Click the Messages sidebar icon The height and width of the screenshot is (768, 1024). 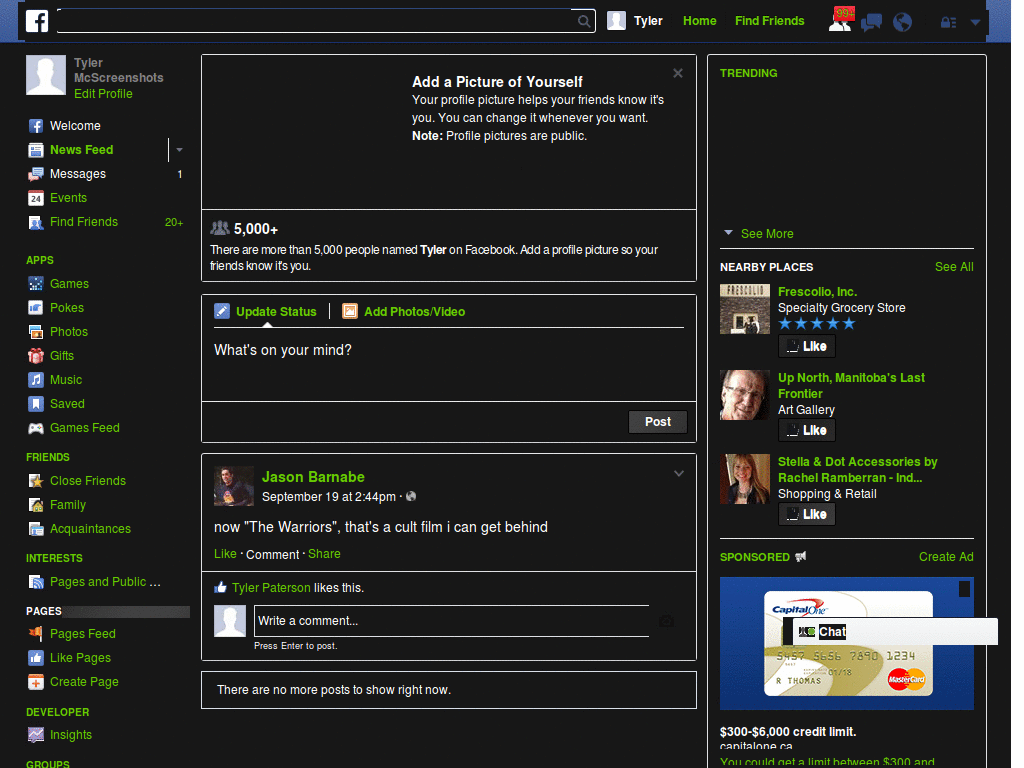tap(36, 174)
